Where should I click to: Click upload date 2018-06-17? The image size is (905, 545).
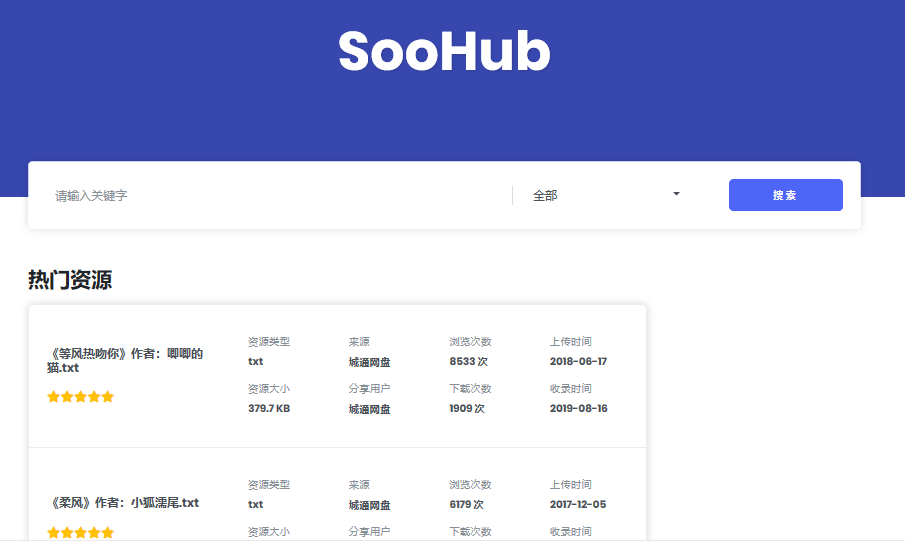(x=578, y=361)
